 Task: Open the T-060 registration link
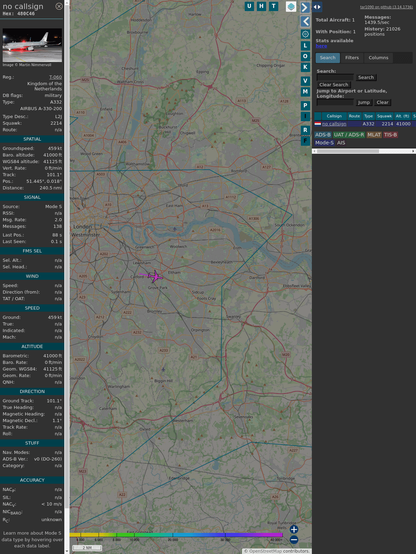click(x=55, y=77)
